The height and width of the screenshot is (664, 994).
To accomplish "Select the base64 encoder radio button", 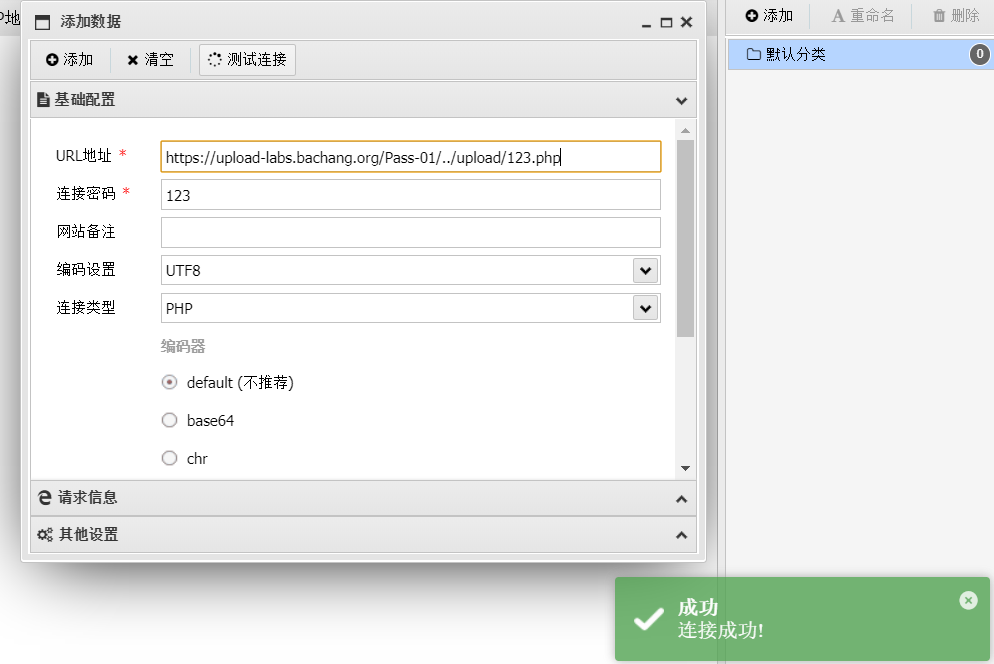I will 169,420.
